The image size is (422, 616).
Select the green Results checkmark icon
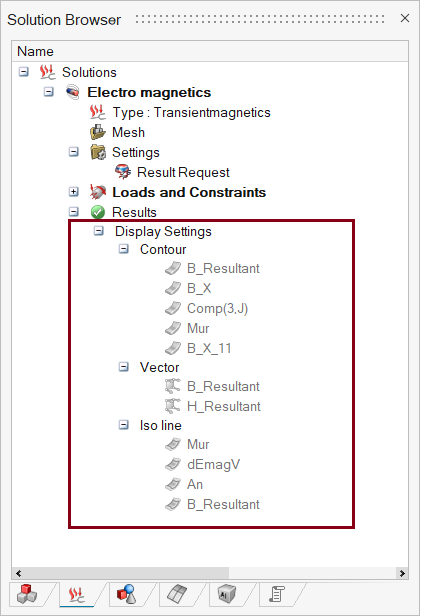point(97,212)
